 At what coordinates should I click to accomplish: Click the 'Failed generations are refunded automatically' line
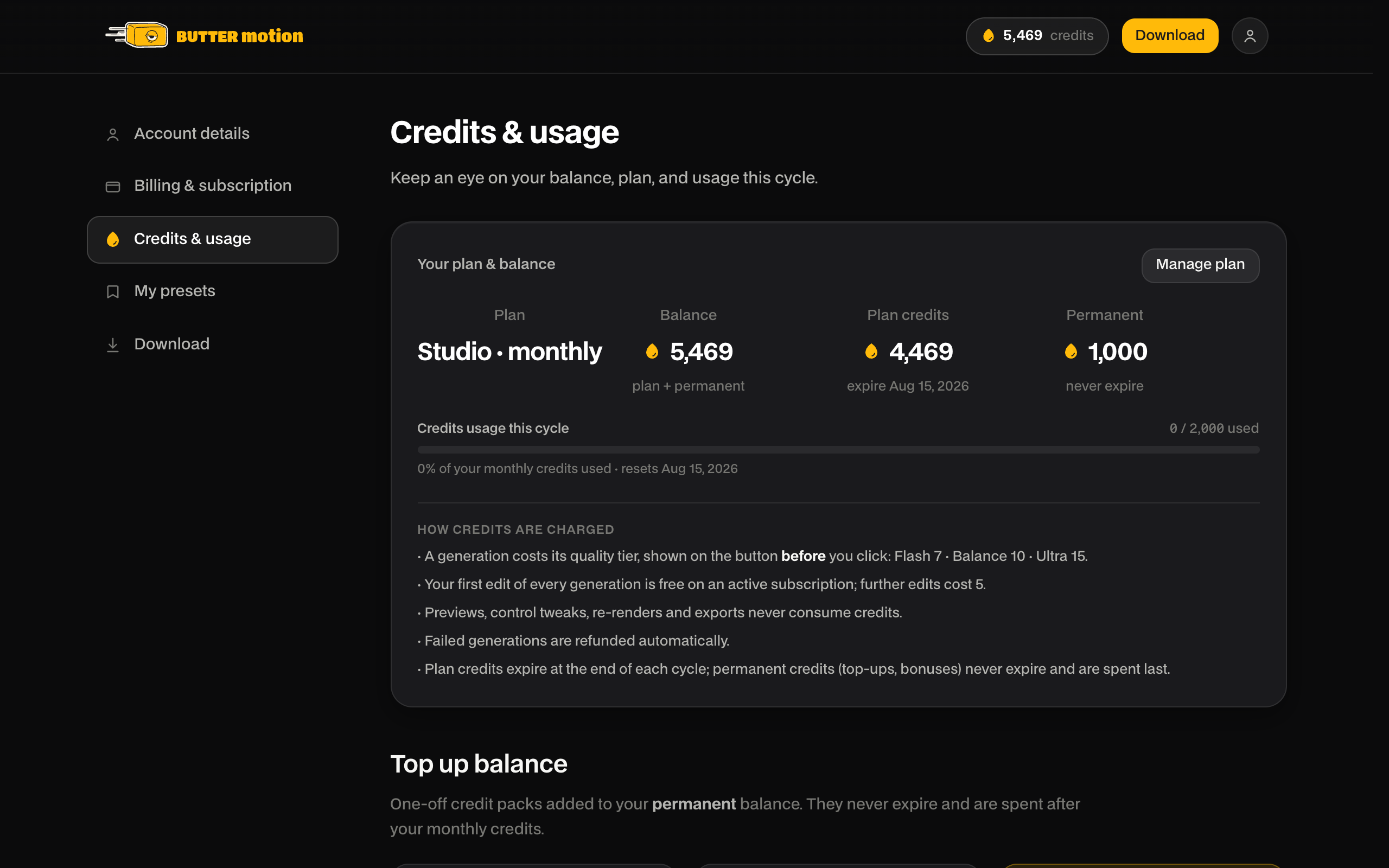click(x=574, y=641)
